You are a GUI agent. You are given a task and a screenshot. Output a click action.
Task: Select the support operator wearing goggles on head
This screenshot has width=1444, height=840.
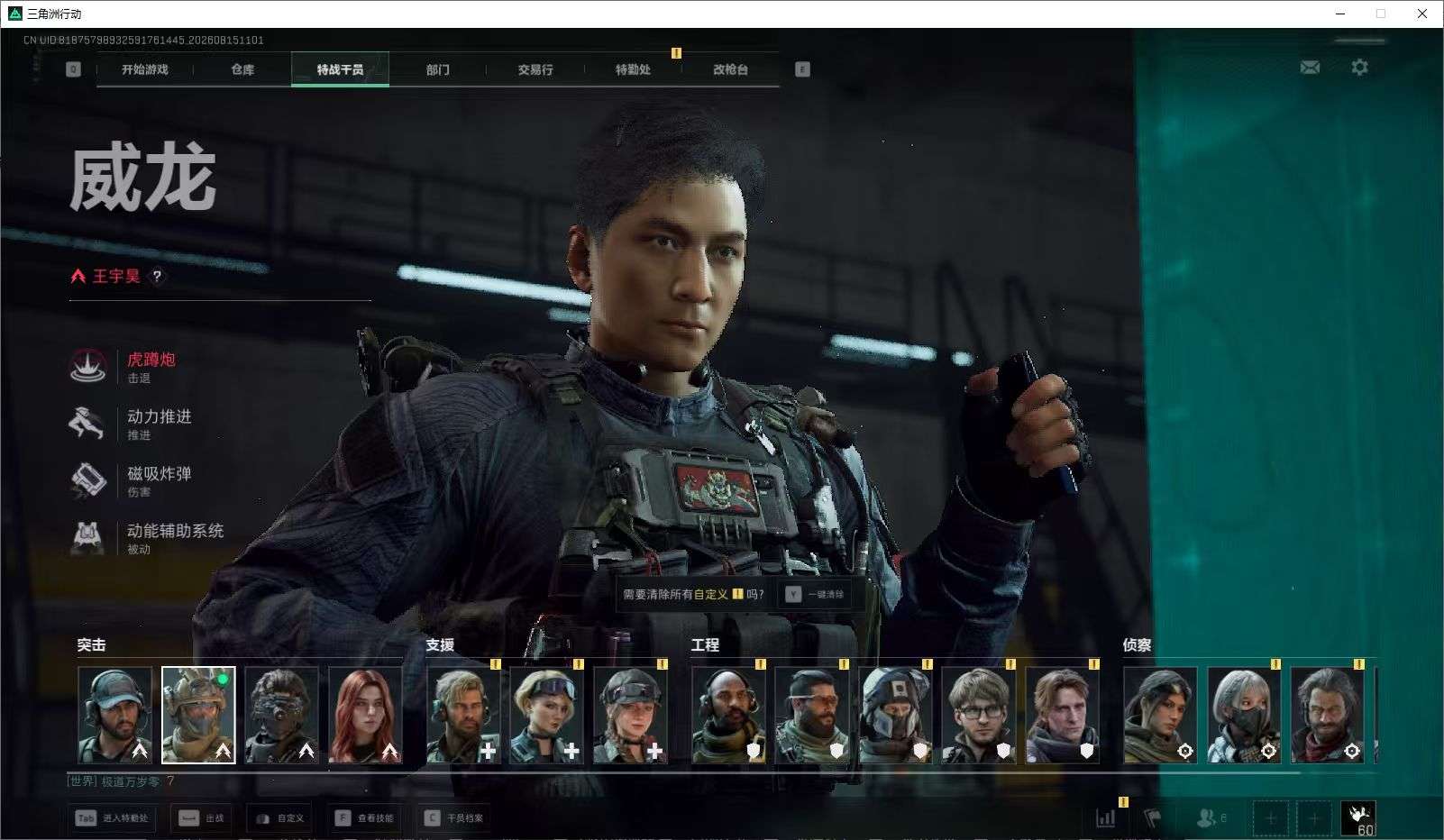click(546, 715)
